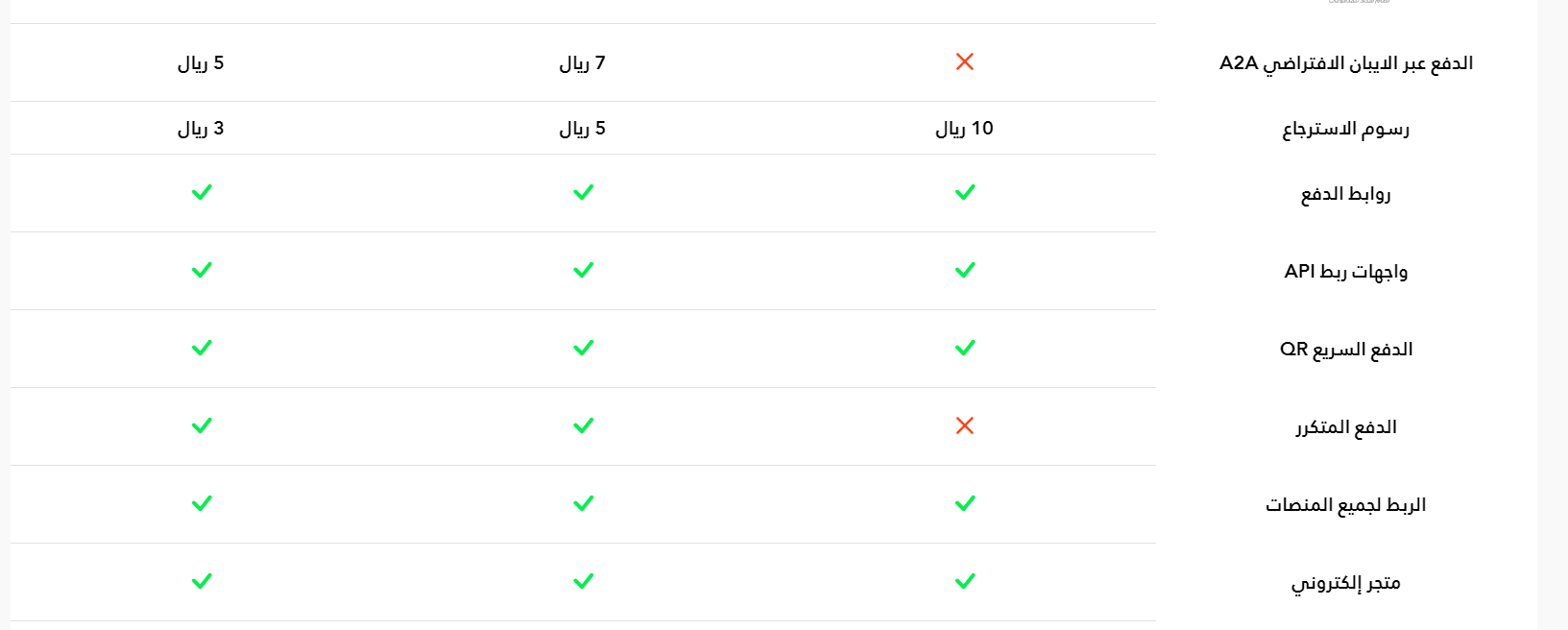Screen dimensions: 1568x630
Task: Select the 10 ريال refund fee value
Action: [x=965, y=129]
